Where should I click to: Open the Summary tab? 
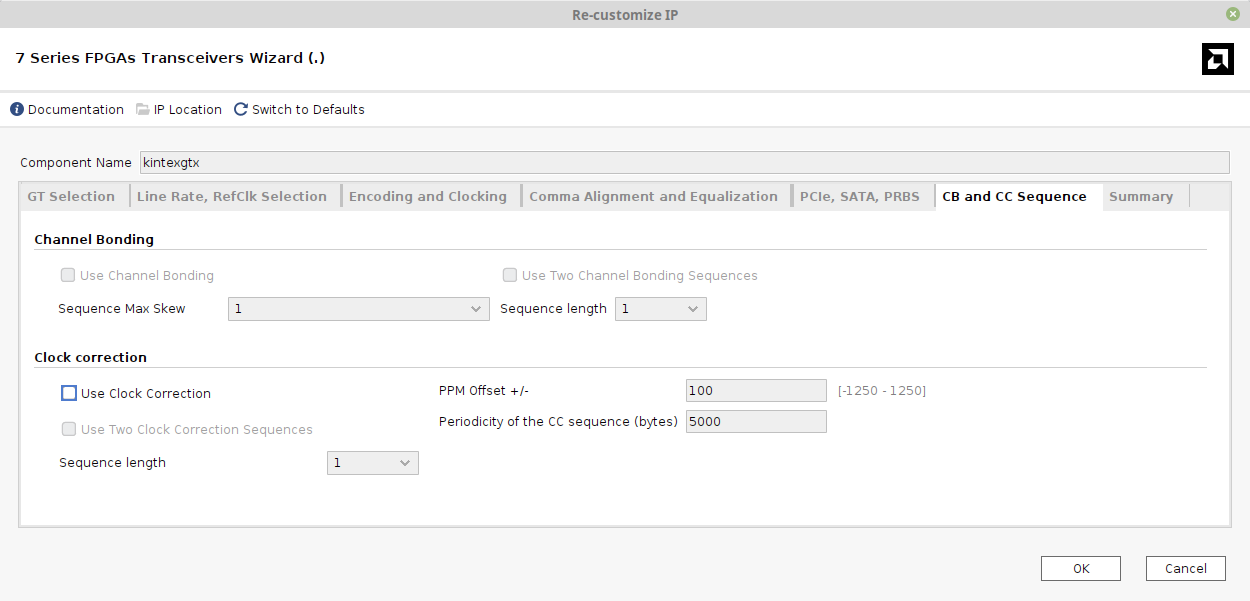1141,196
